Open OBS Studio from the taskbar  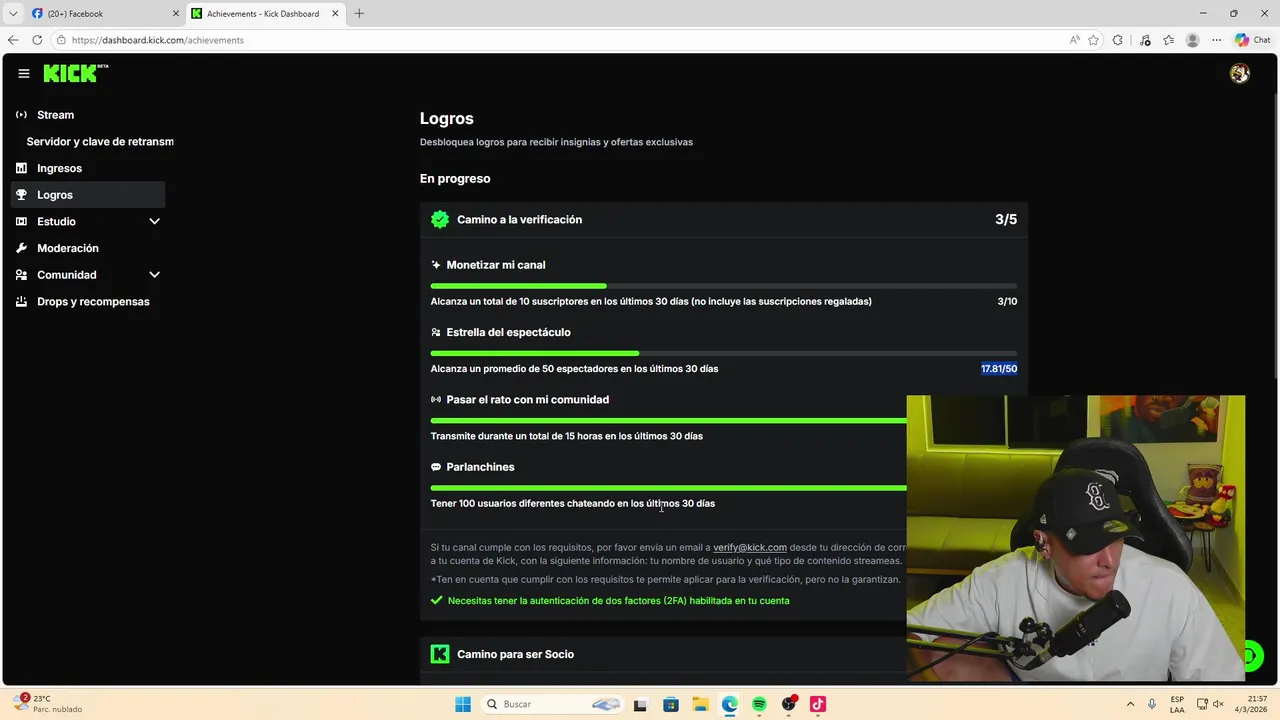pyautogui.click(x=789, y=704)
